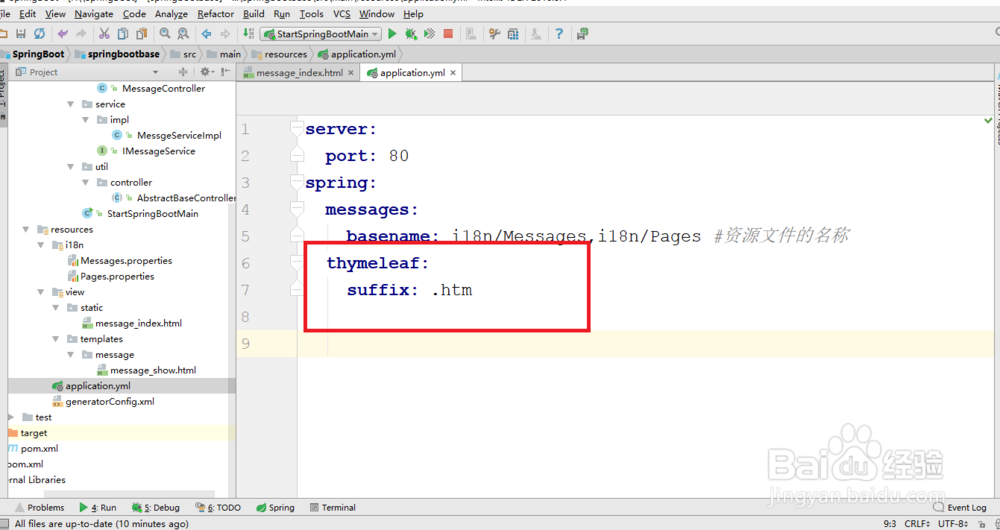Image resolution: width=1000 pixels, height=530 pixels.
Task: Toggle code fold for thymeleaf: line
Action: click(297, 262)
